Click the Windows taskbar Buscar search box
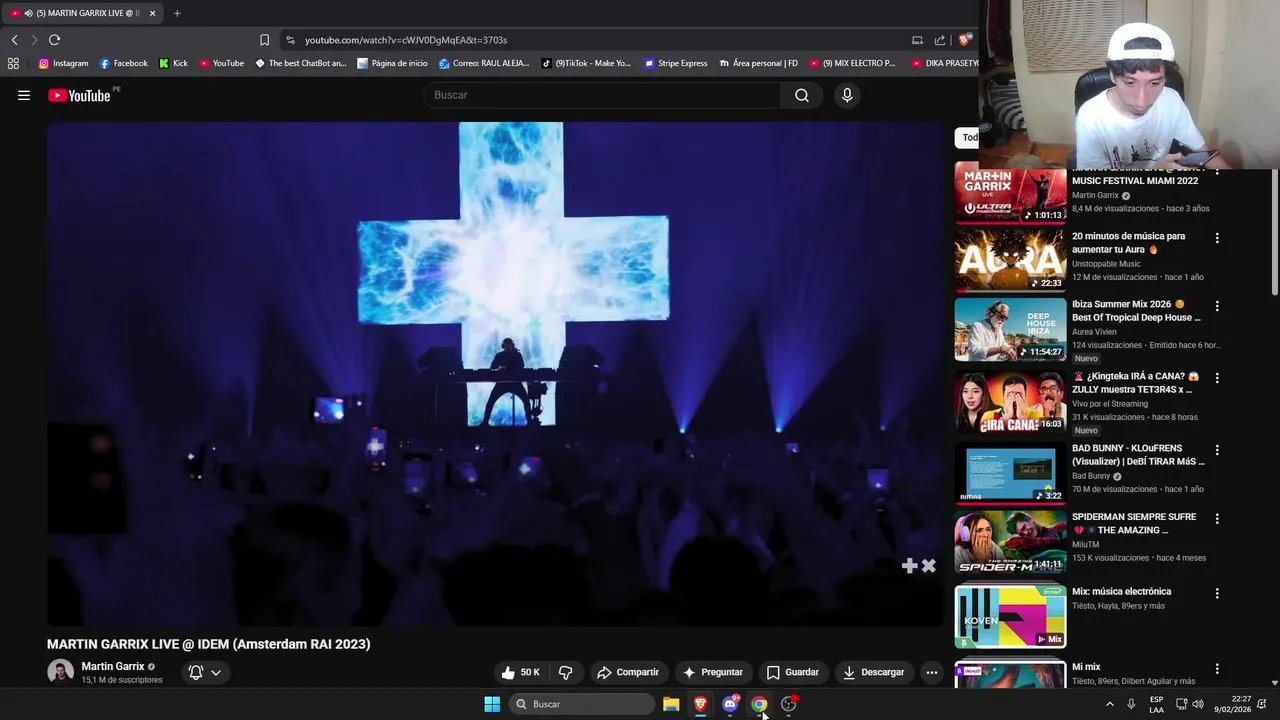The width and height of the screenshot is (1280, 720). [x=581, y=704]
